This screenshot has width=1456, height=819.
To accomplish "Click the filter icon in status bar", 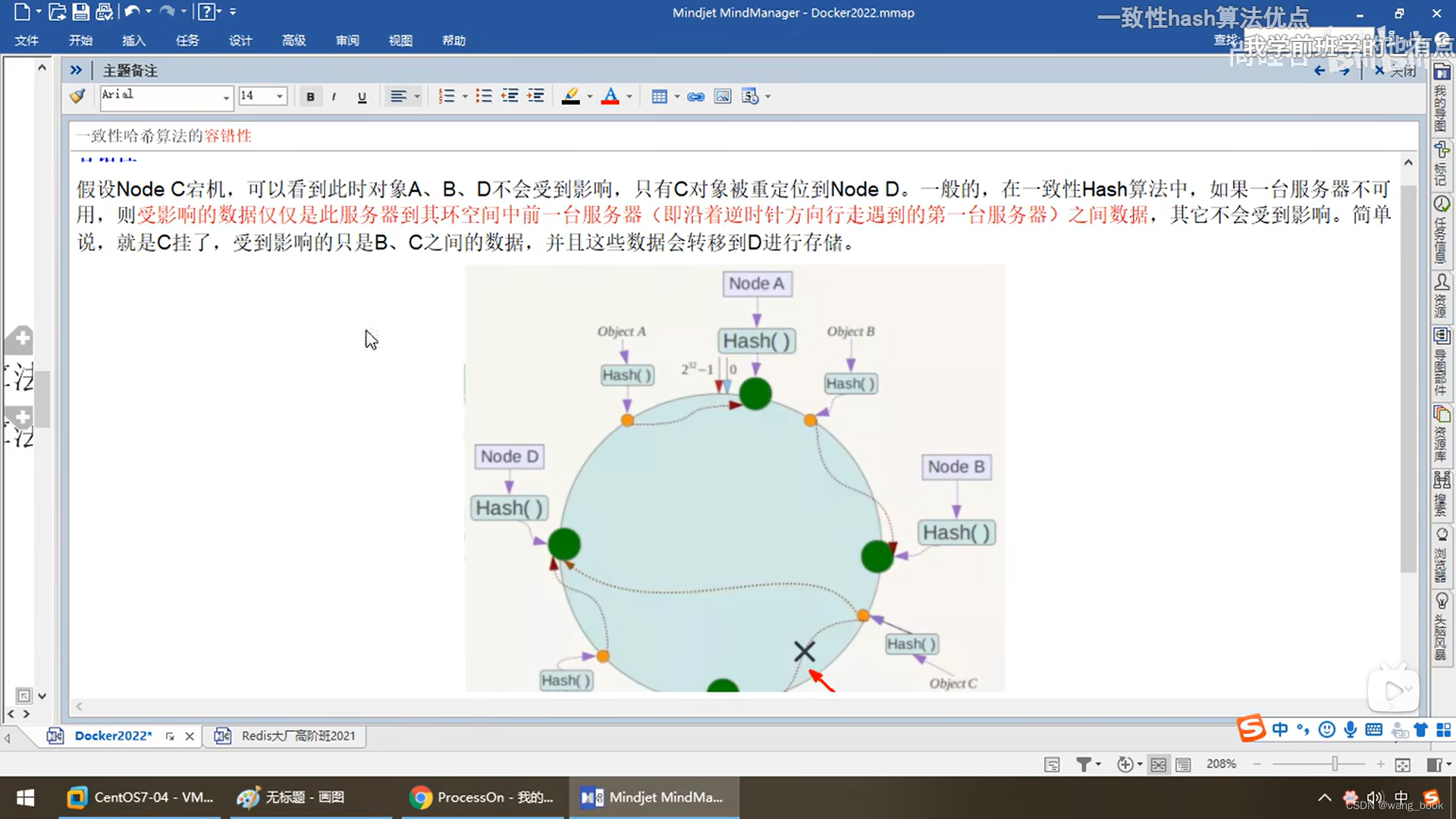I will (1084, 764).
